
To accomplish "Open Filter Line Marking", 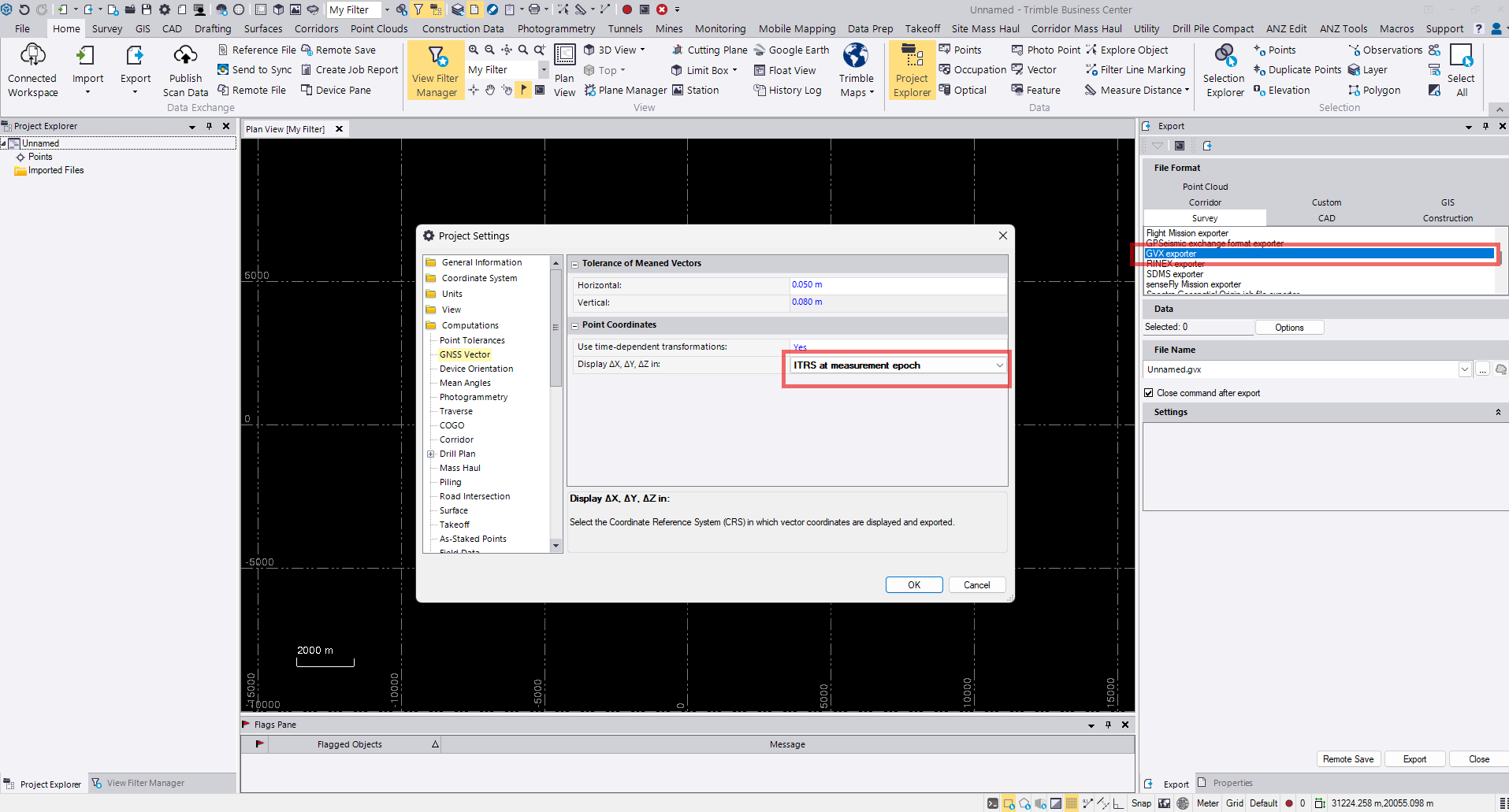I will tap(1135, 69).
